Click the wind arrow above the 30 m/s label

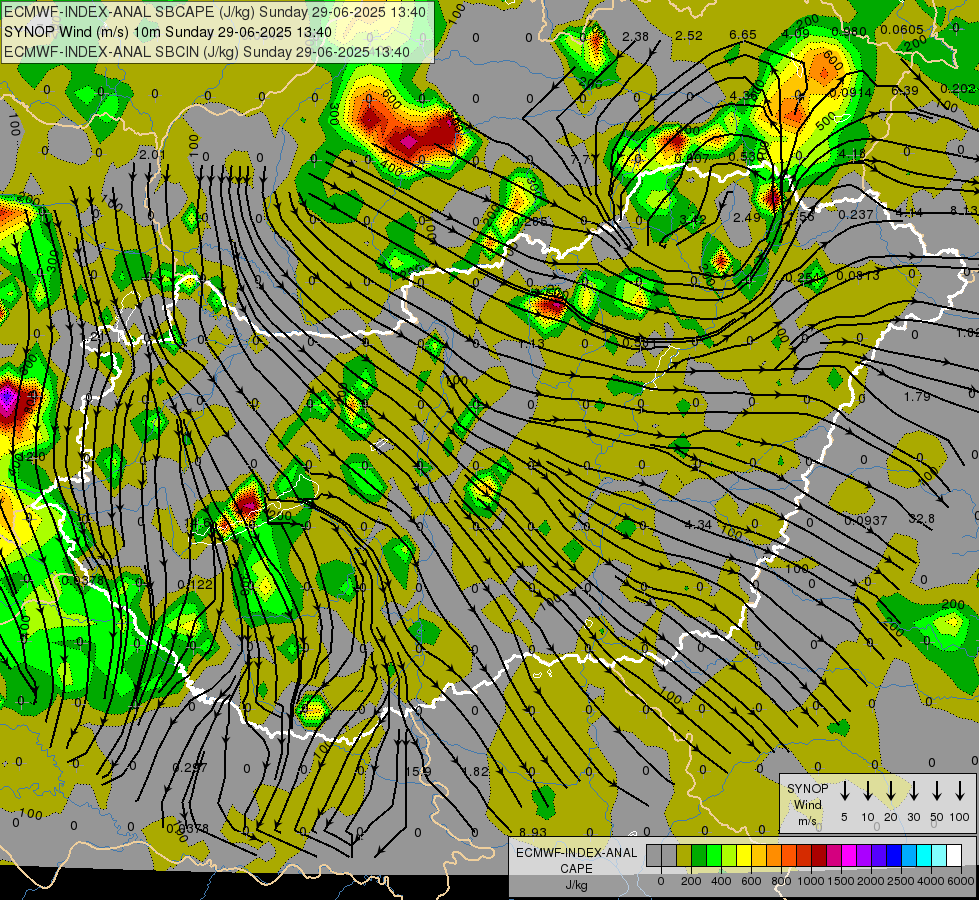[x=914, y=791]
